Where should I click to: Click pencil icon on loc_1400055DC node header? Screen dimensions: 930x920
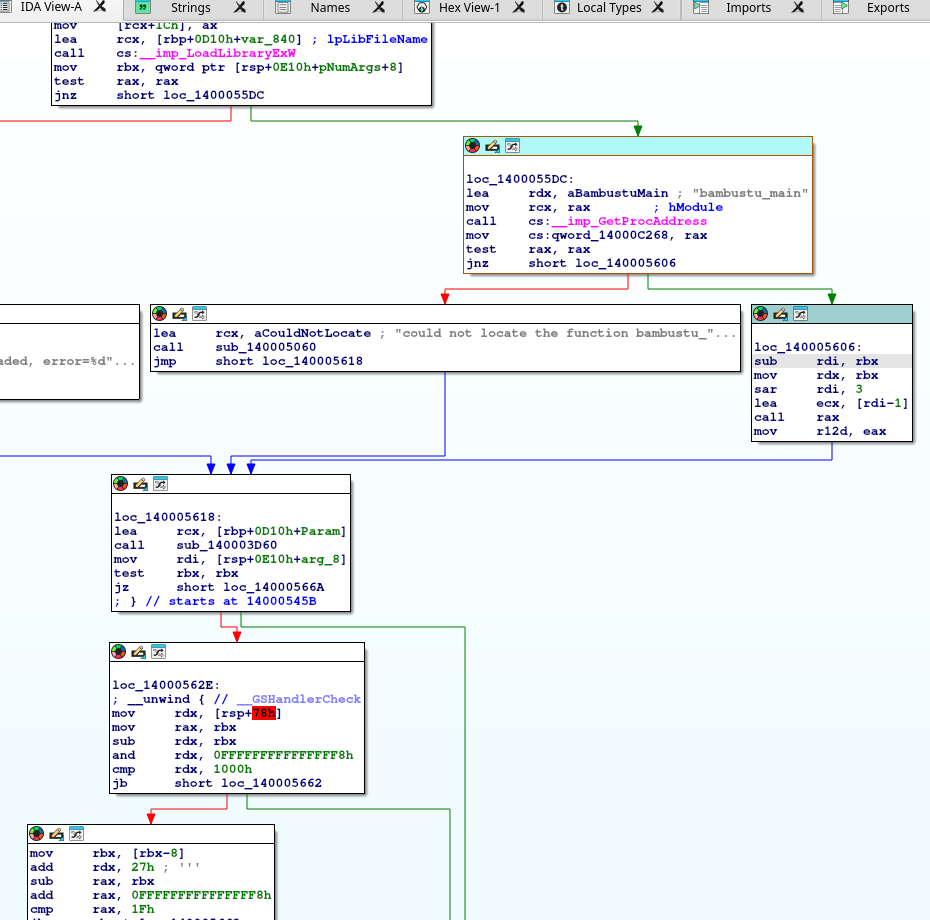[492, 146]
